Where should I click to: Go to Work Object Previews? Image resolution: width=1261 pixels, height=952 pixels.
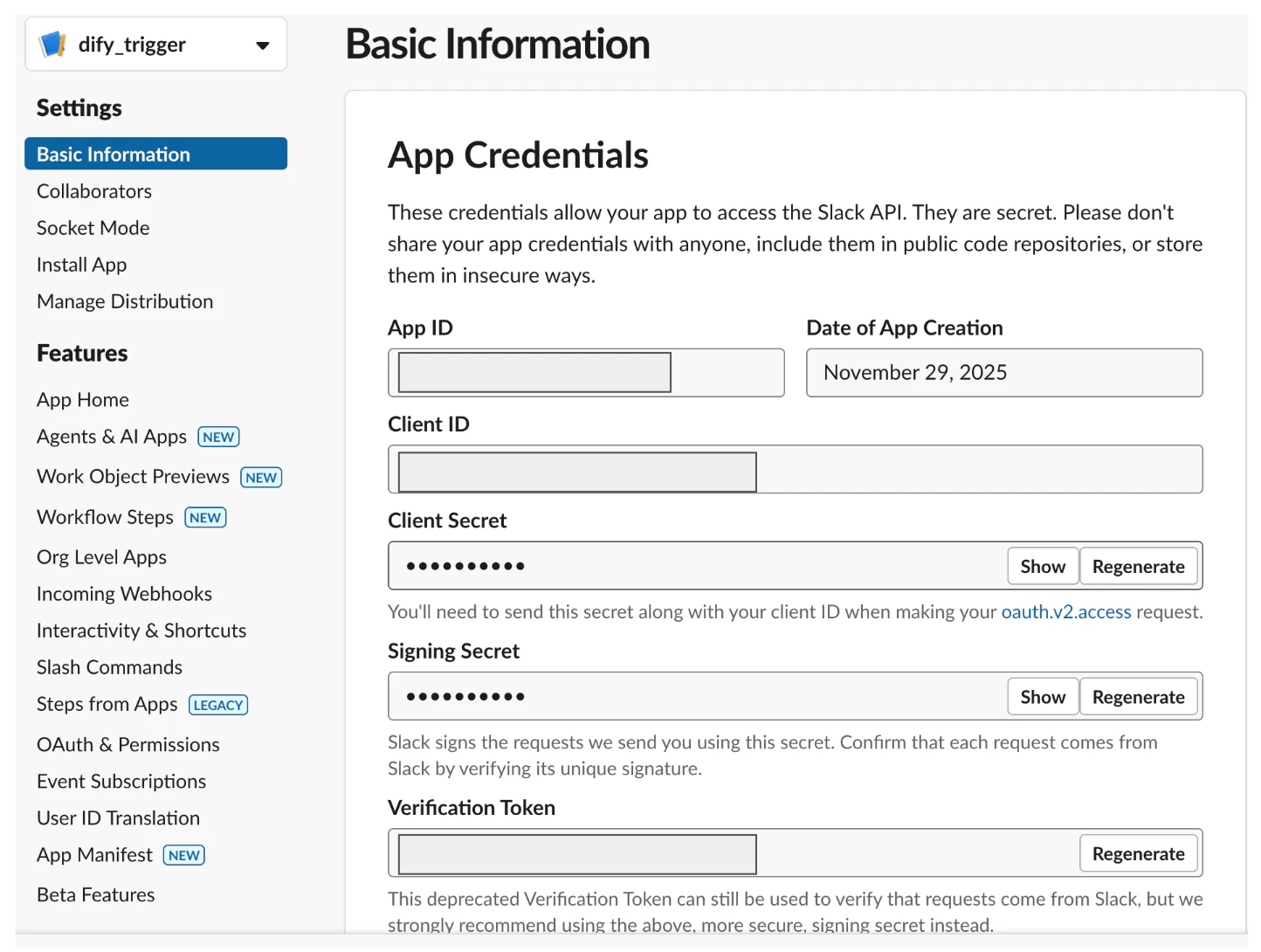(x=133, y=477)
